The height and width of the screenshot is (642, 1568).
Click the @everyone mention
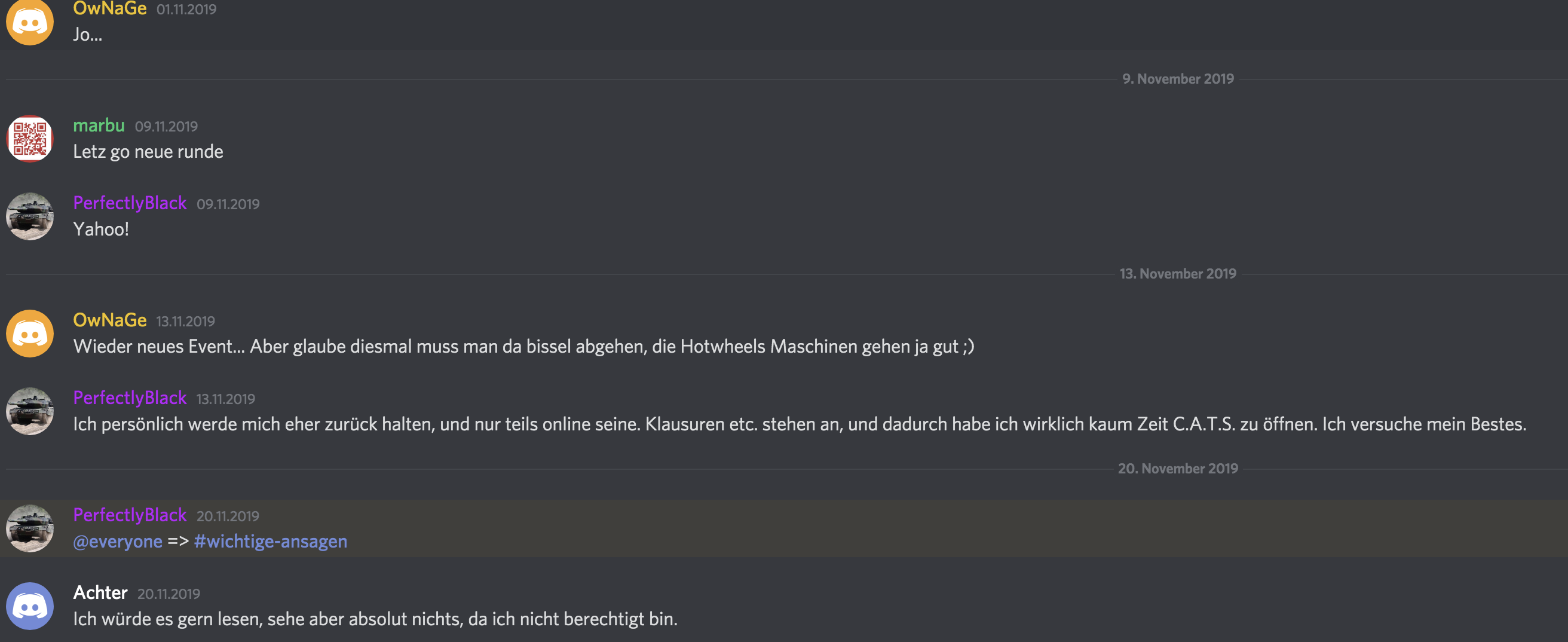118,541
